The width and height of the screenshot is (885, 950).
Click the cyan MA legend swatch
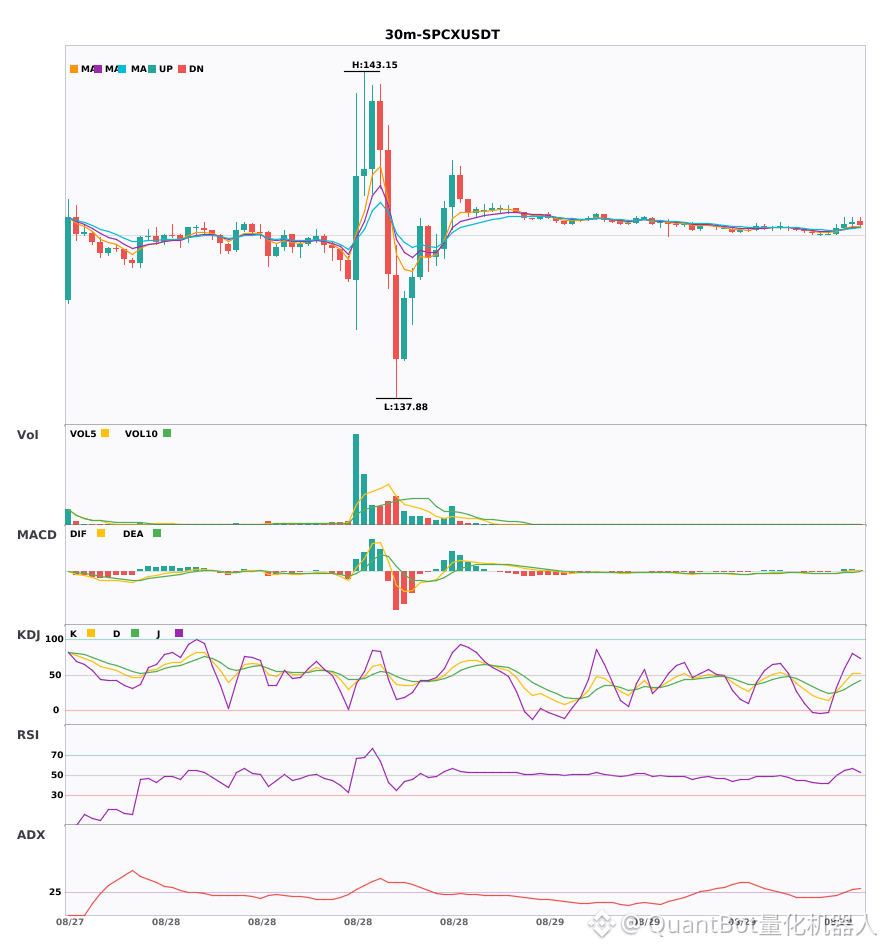coord(122,69)
